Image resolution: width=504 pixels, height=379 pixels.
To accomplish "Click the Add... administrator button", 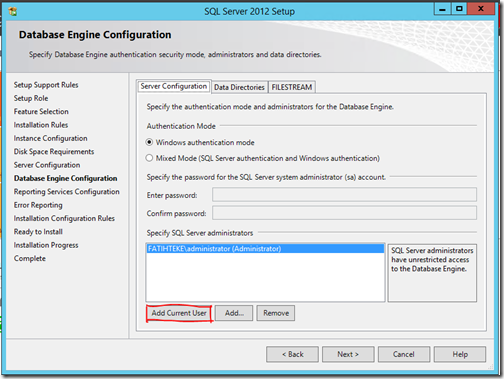I will (234, 313).
